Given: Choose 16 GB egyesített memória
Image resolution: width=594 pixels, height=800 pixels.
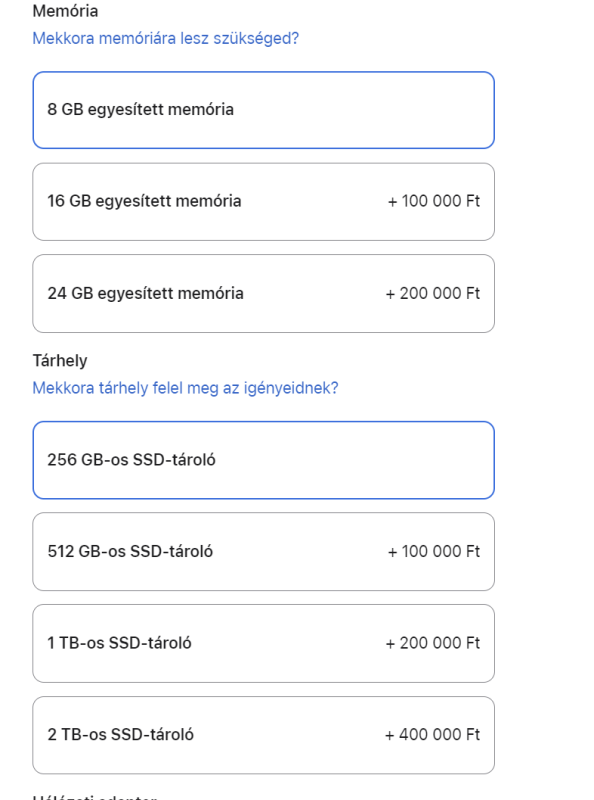Looking at the screenshot, I should point(263,202).
